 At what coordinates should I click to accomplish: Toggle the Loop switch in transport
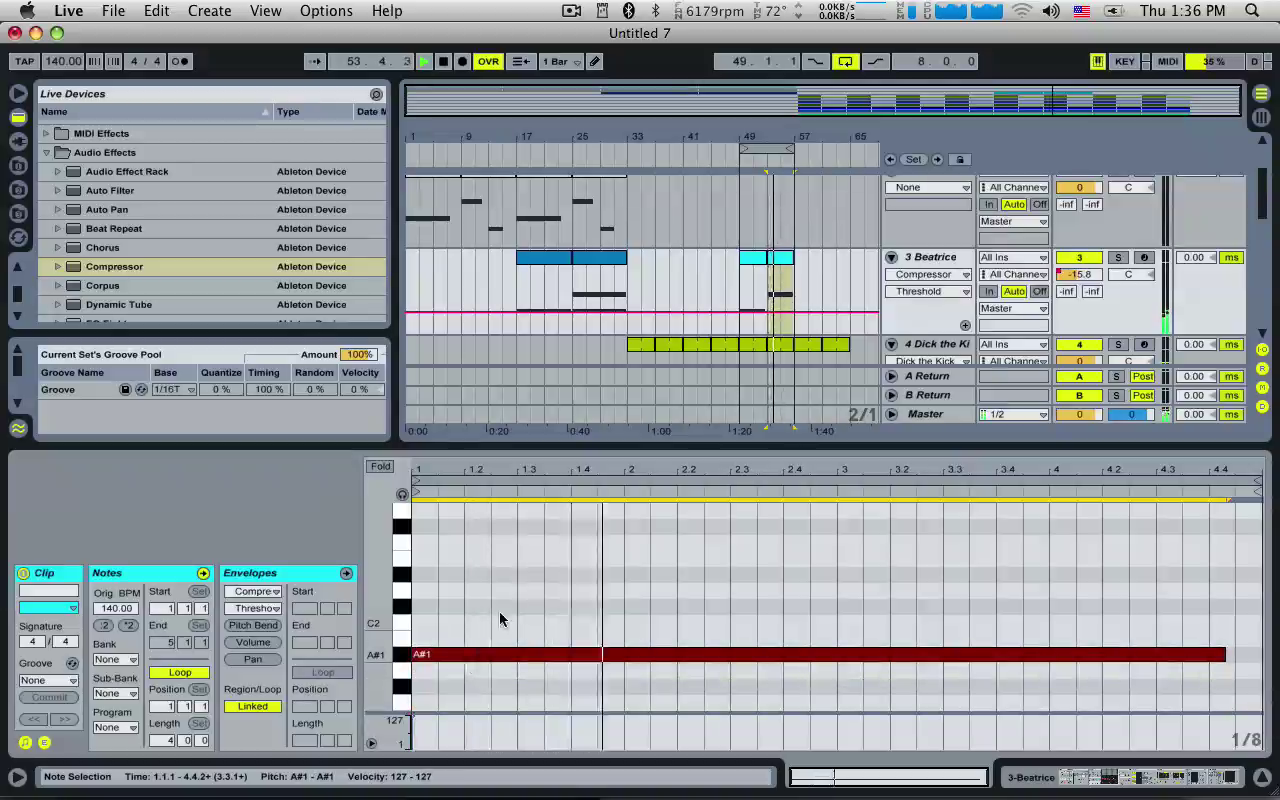pyautogui.click(x=846, y=61)
